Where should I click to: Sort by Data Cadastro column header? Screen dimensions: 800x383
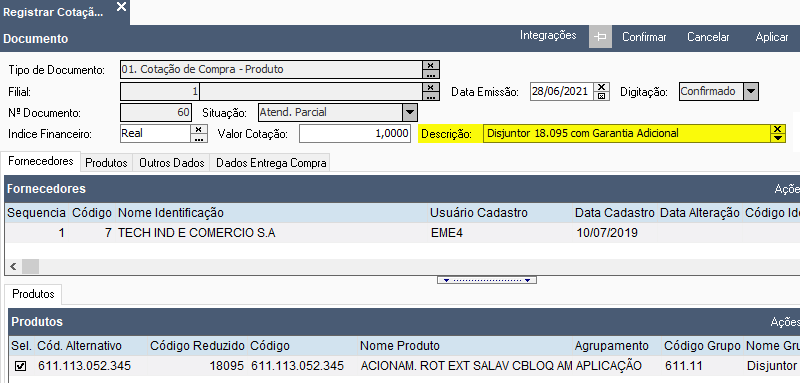pos(614,213)
